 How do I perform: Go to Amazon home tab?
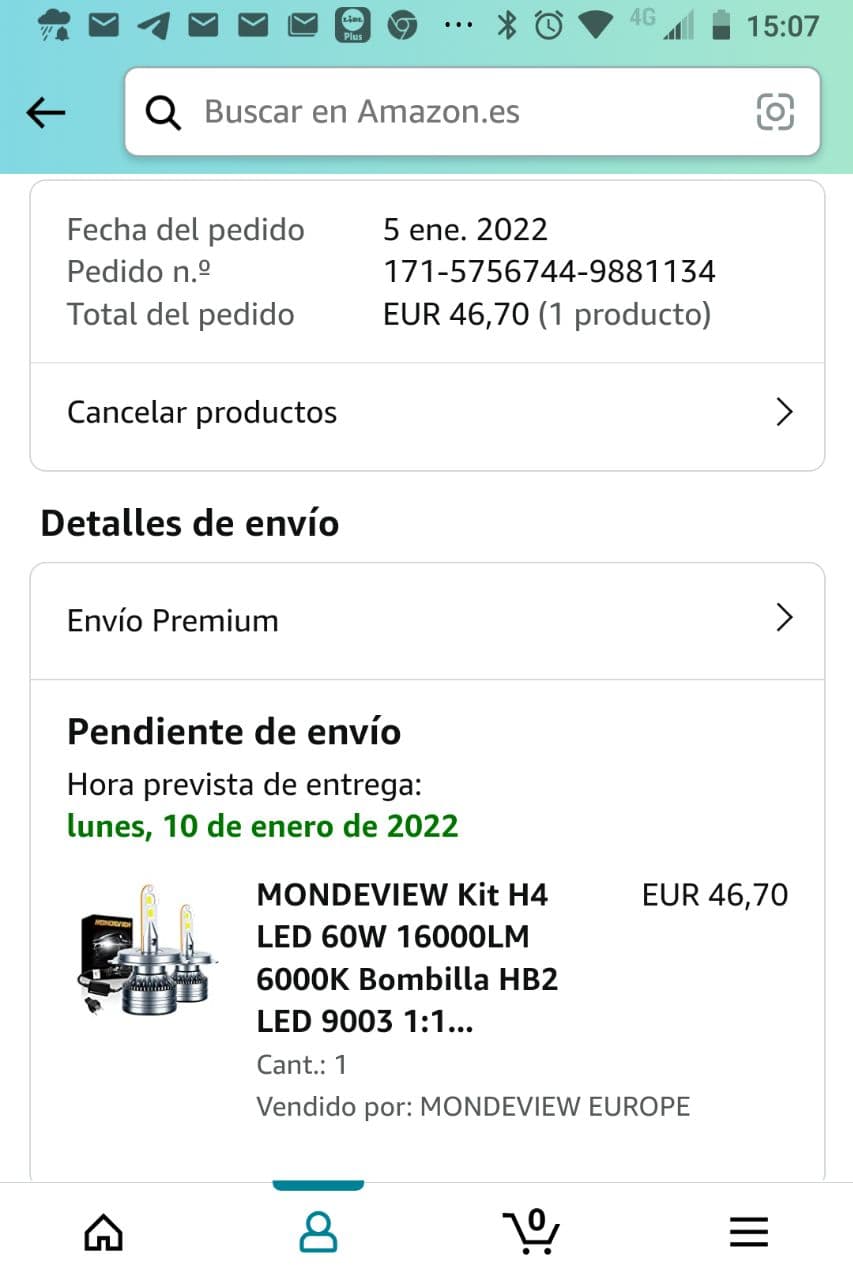click(x=104, y=1232)
